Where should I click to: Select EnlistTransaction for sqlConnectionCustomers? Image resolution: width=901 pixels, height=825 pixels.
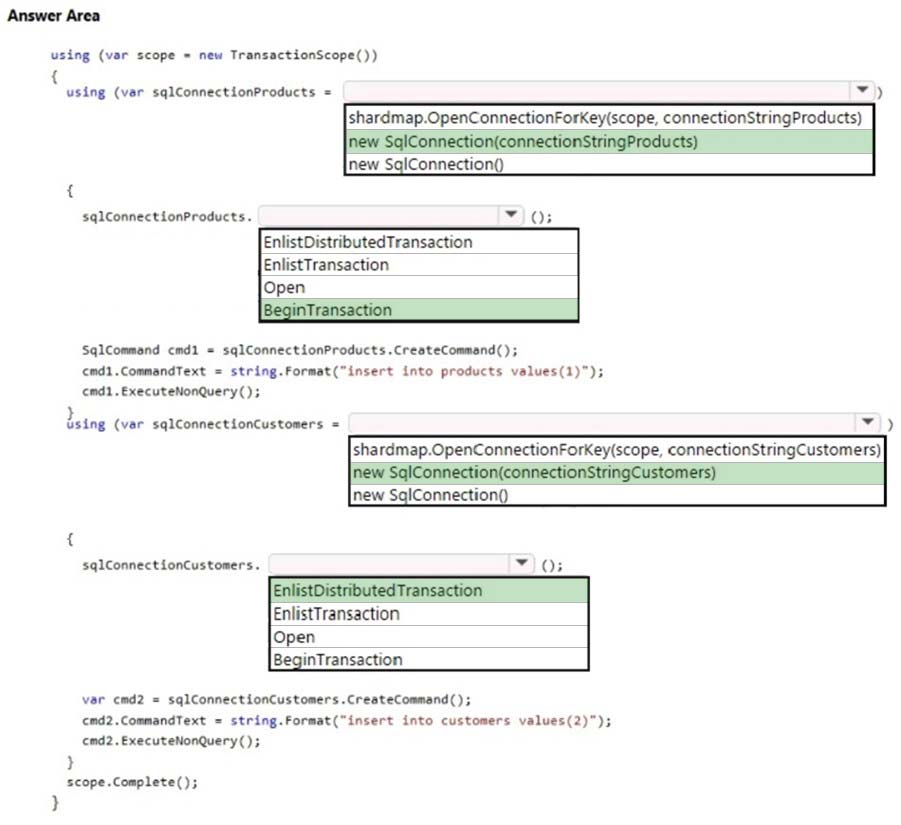[x=429, y=614]
